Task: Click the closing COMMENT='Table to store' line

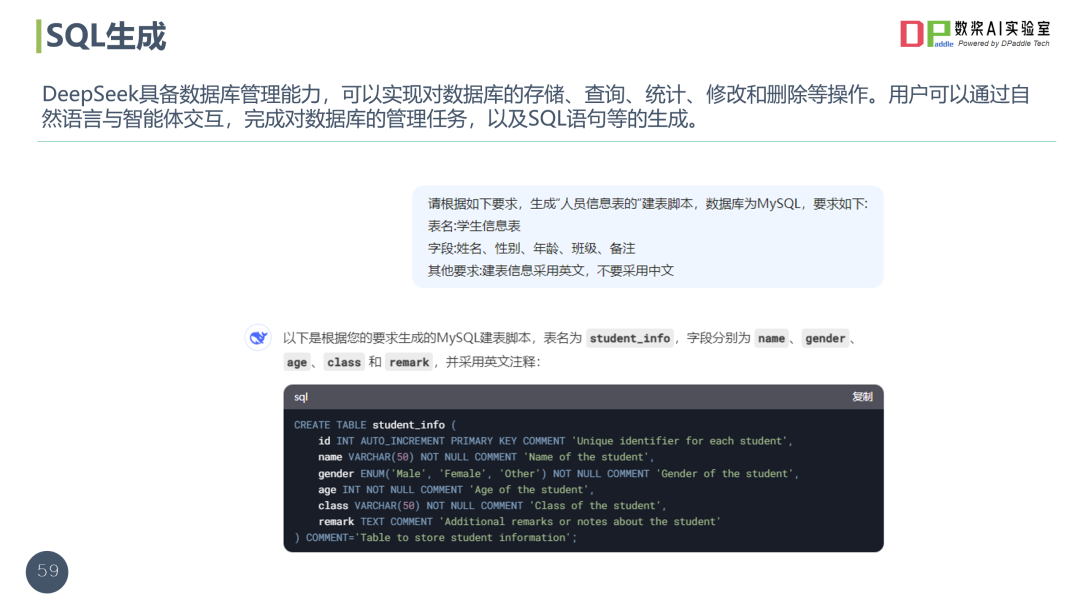Action: point(435,537)
